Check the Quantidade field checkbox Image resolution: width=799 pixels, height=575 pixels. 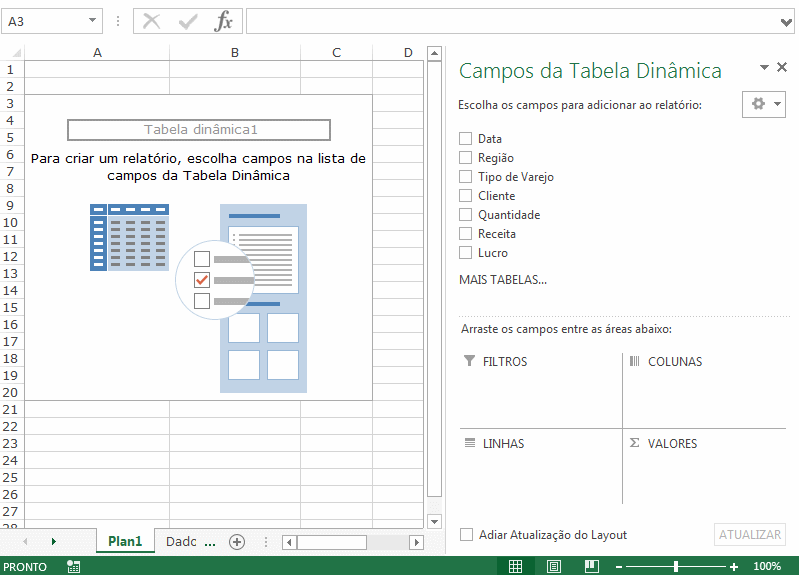[x=465, y=215]
